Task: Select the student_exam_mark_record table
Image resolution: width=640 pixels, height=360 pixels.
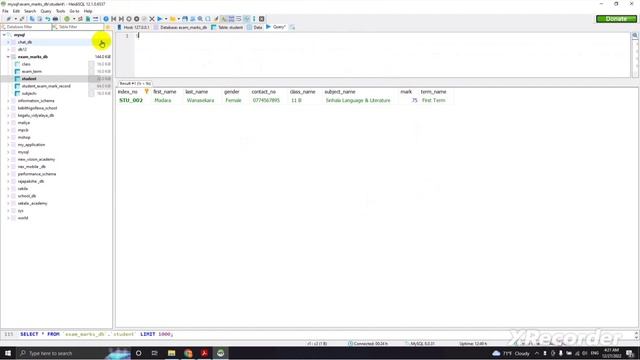Action: (x=46, y=86)
